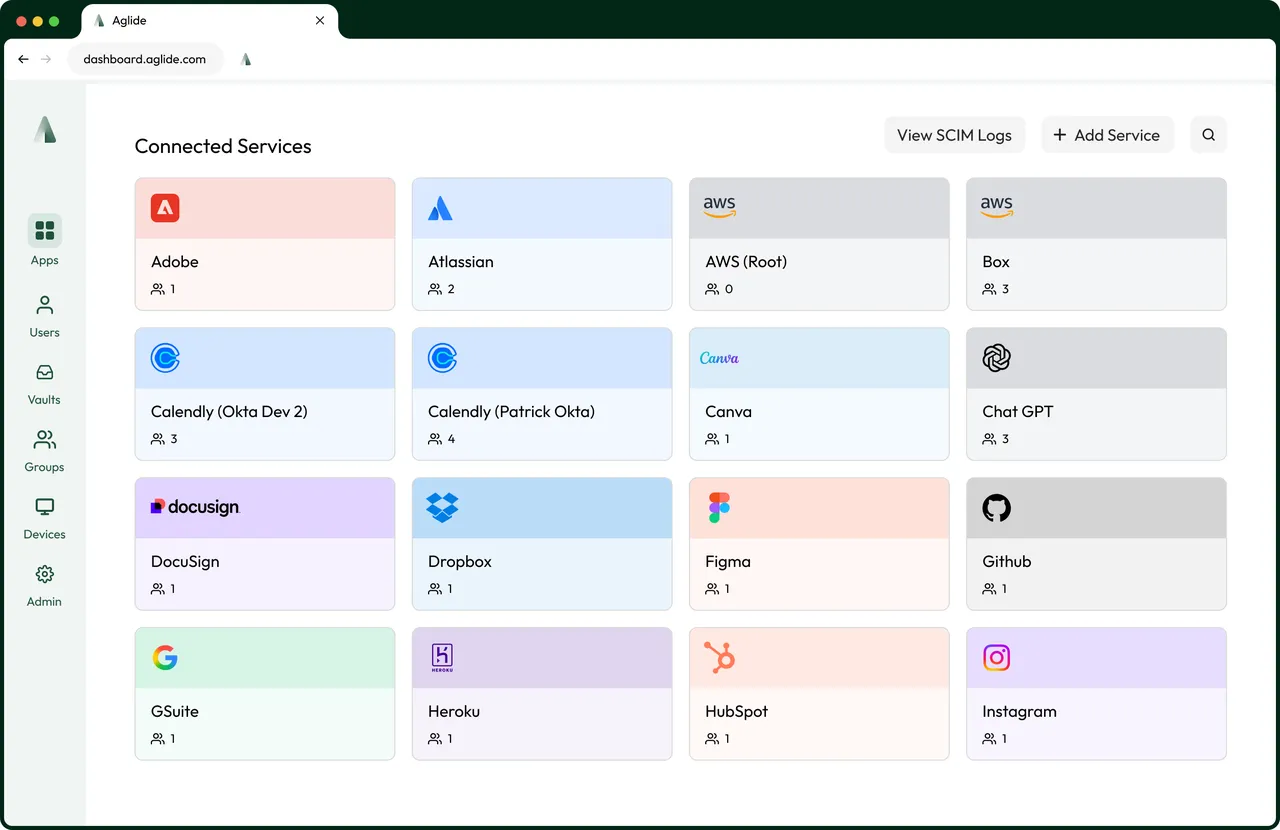The height and width of the screenshot is (830, 1280).
Task: Click the Add Service button
Action: (1107, 135)
